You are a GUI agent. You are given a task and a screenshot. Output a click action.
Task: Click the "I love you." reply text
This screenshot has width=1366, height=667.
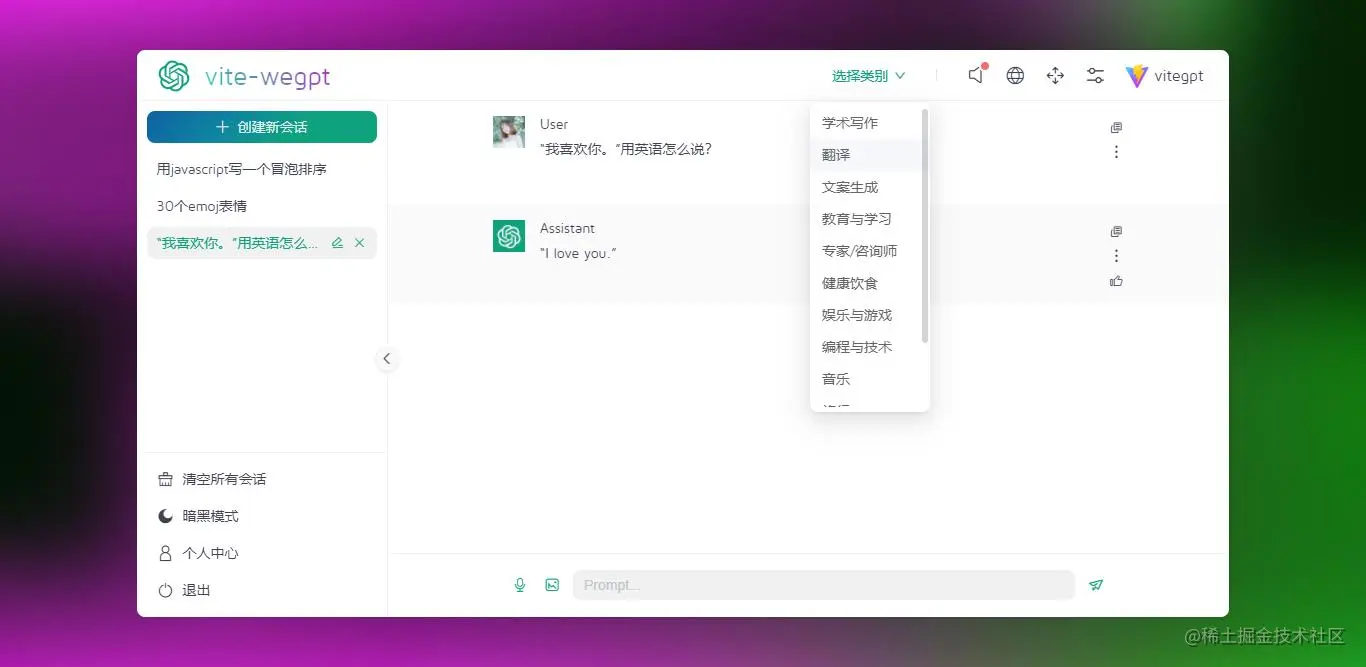(x=578, y=253)
